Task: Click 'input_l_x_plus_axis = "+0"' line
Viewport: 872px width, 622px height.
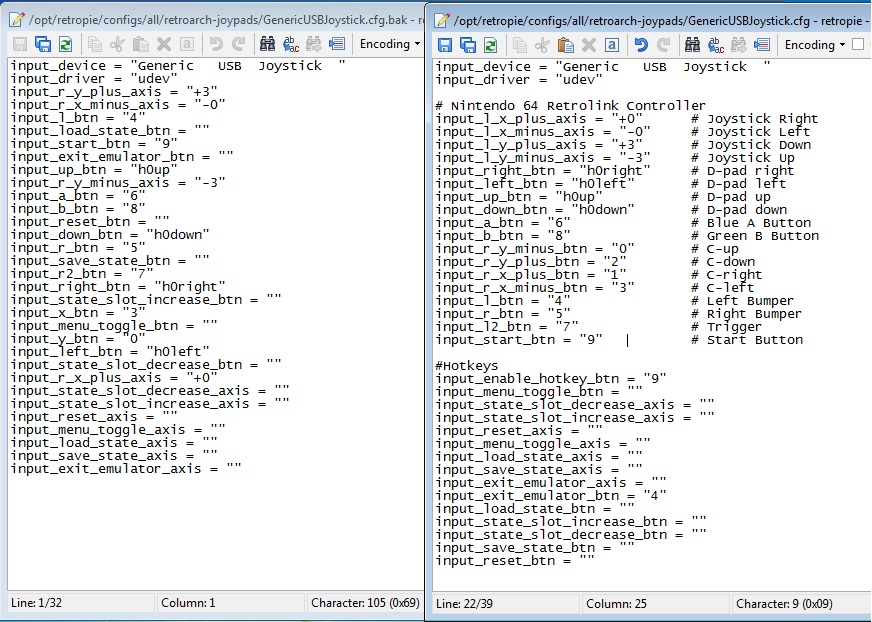Action: click(x=539, y=119)
